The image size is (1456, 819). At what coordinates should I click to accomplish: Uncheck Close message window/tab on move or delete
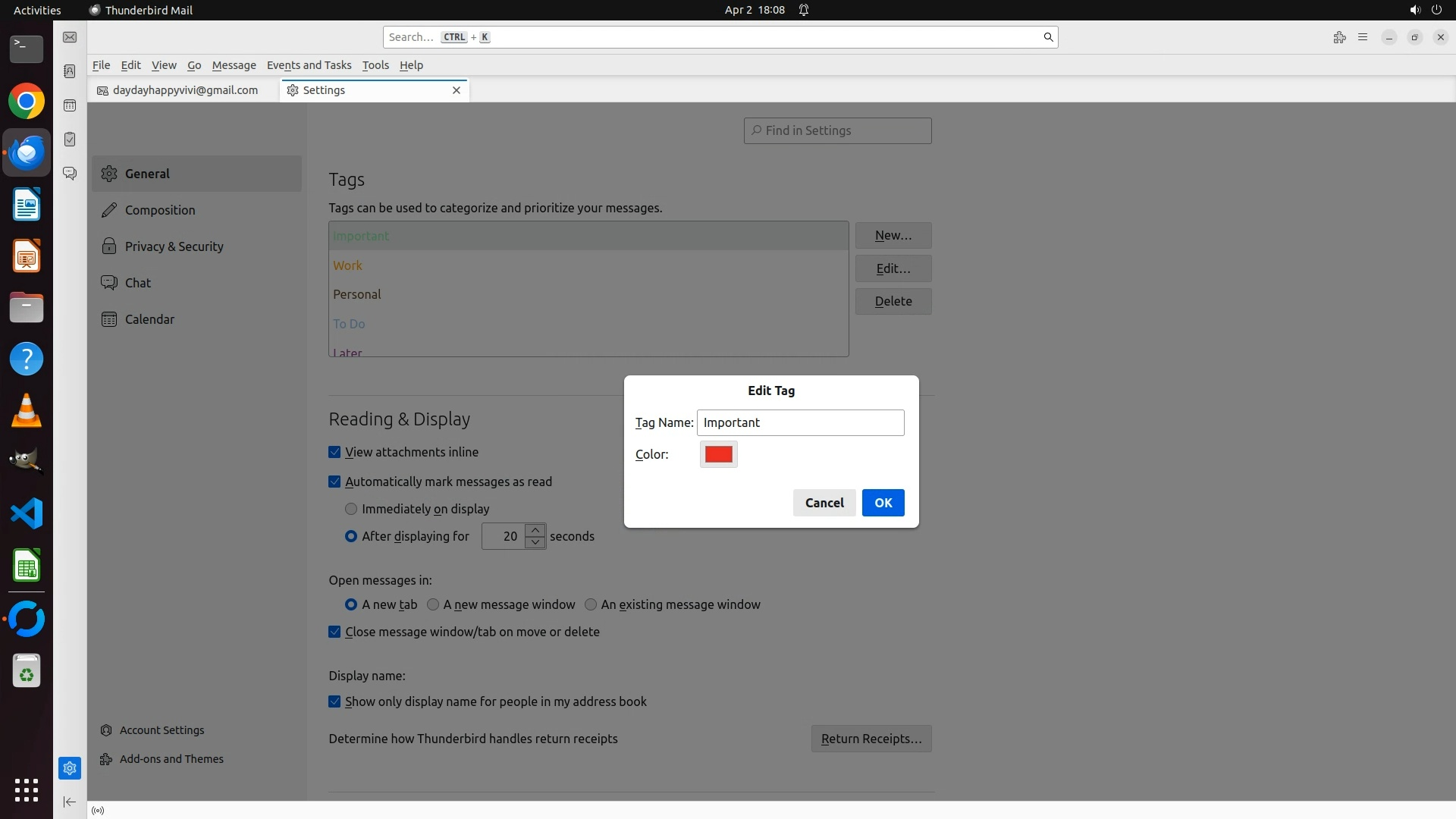pyautogui.click(x=334, y=632)
